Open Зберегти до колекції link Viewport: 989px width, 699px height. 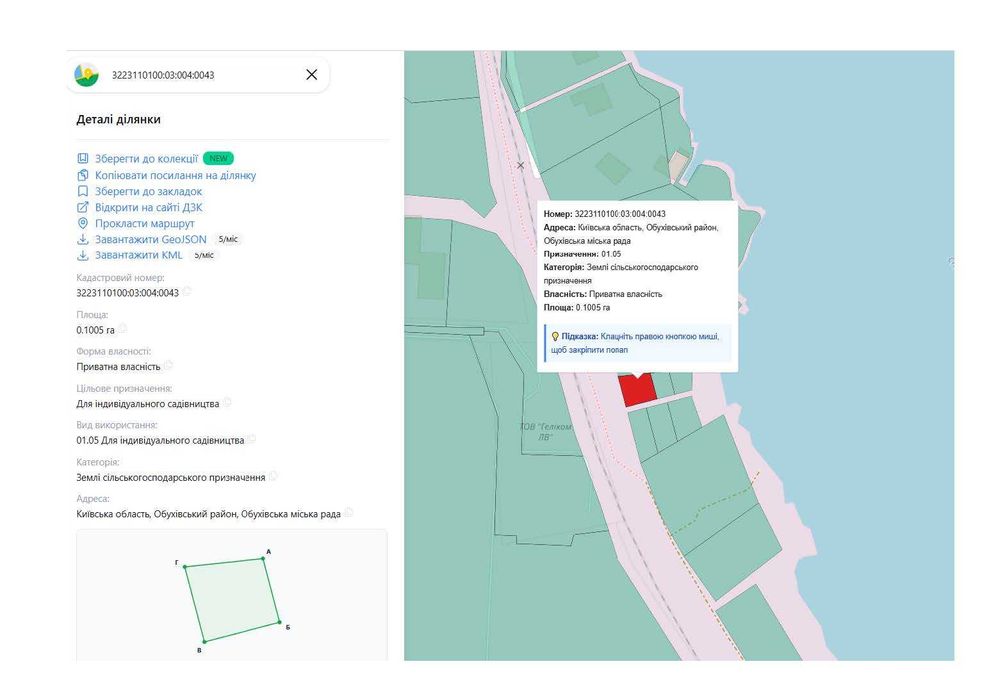tap(146, 158)
